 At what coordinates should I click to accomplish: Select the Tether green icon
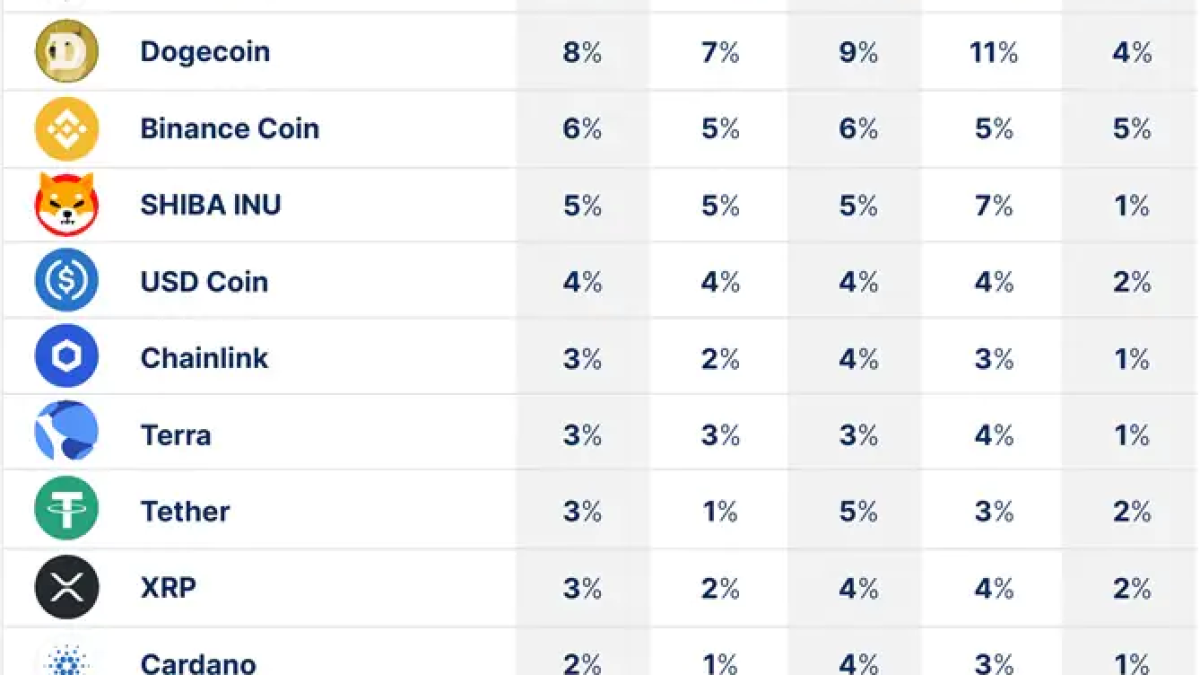pyautogui.click(x=67, y=510)
